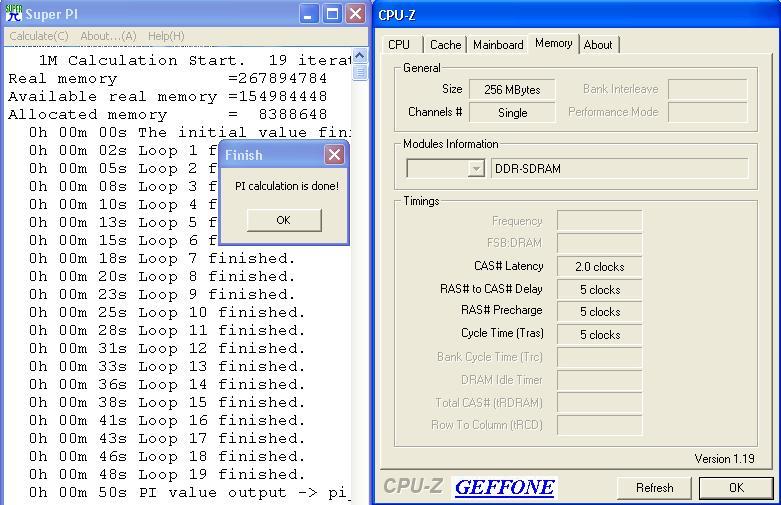Click the Channels # field showing Single
Screen dimensions: 781x505
[512, 113]
